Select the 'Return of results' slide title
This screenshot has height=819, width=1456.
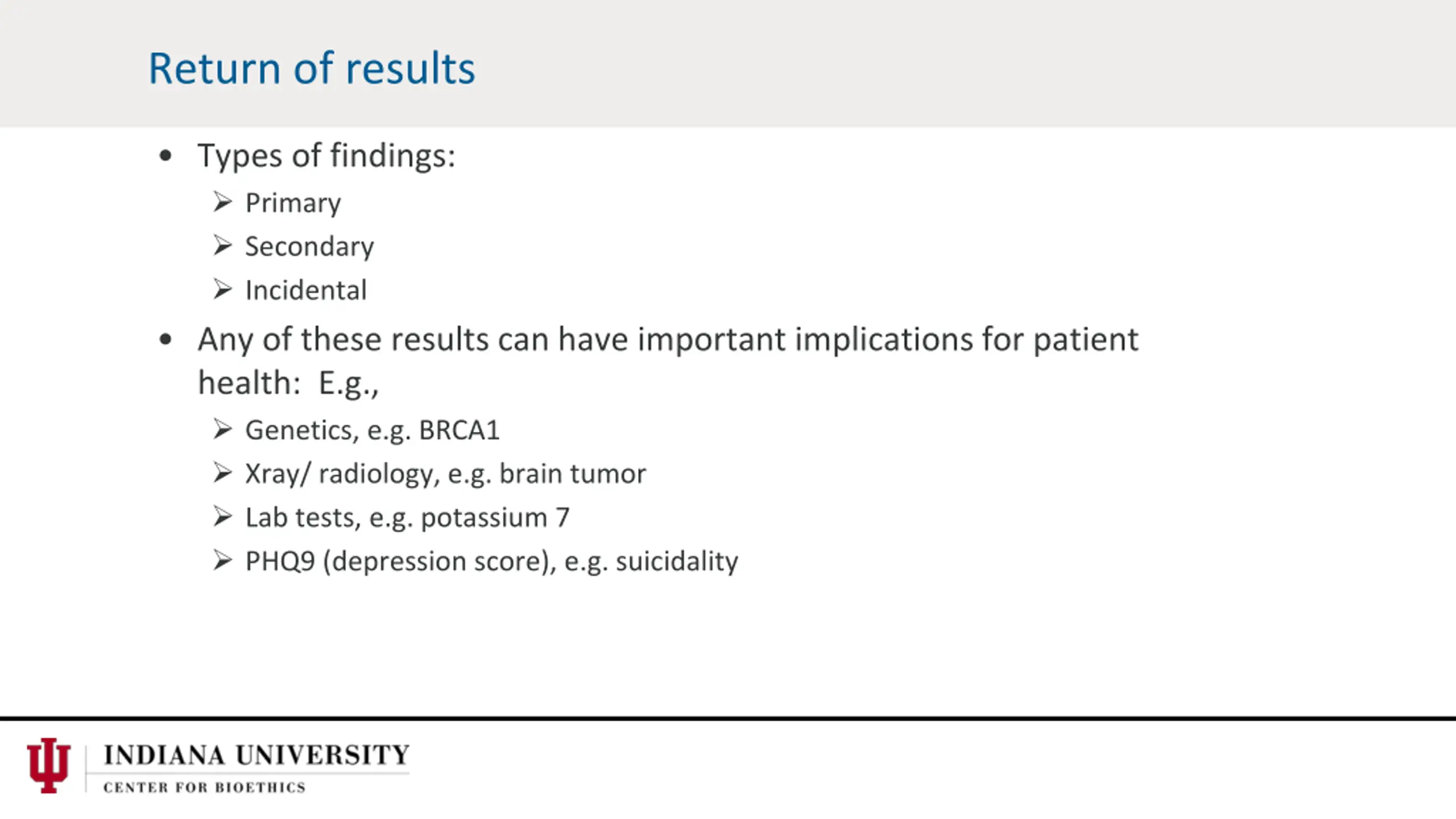point(312,68)
